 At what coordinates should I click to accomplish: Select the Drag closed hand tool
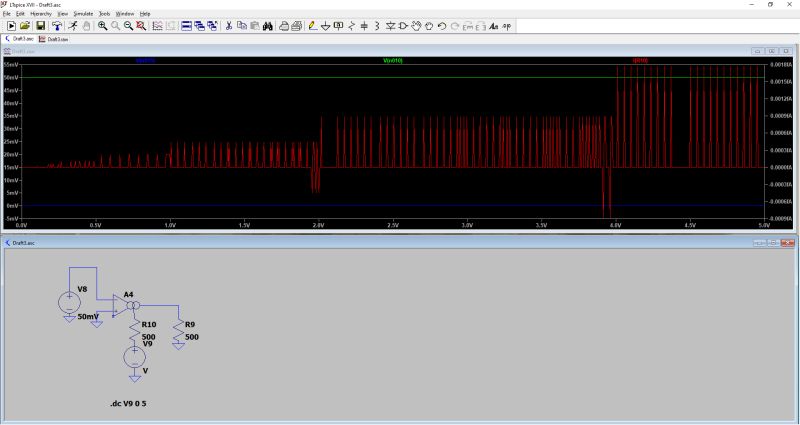point(429,26)
